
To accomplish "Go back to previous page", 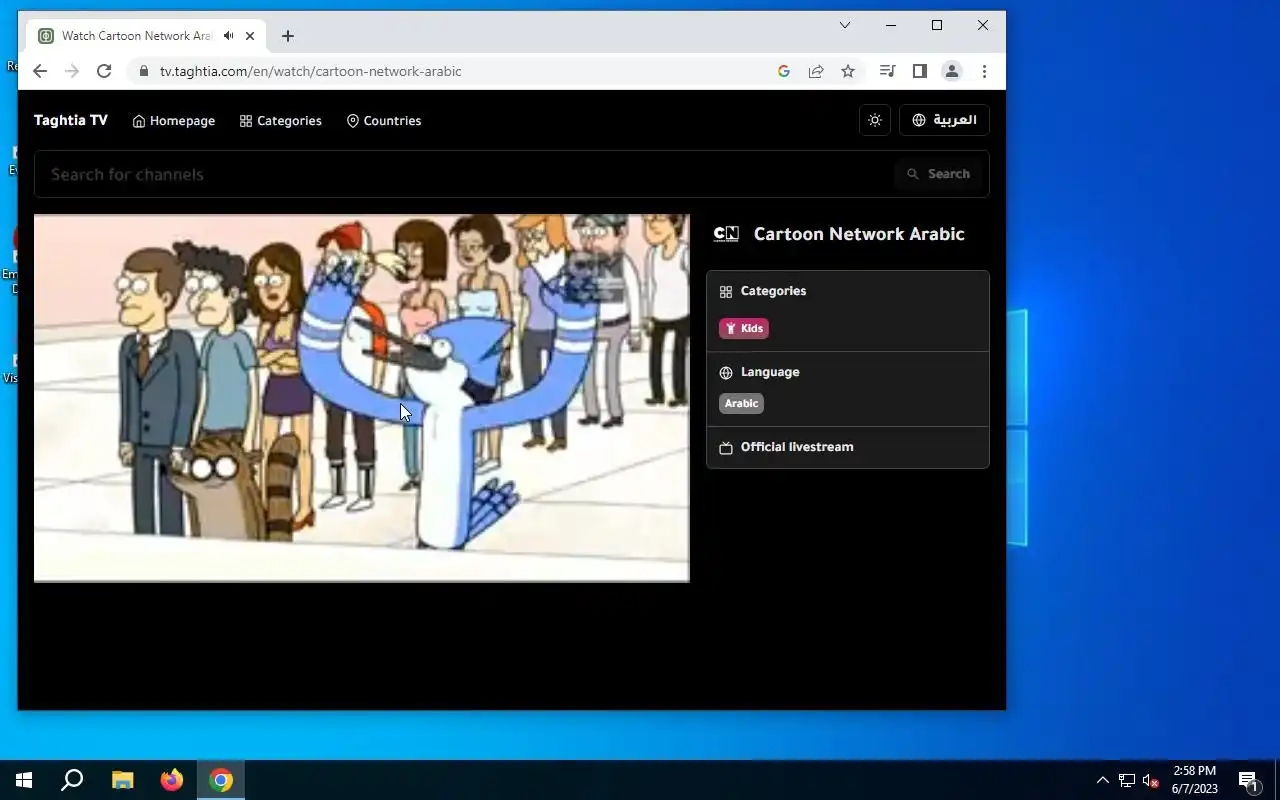I will point(40,71).
